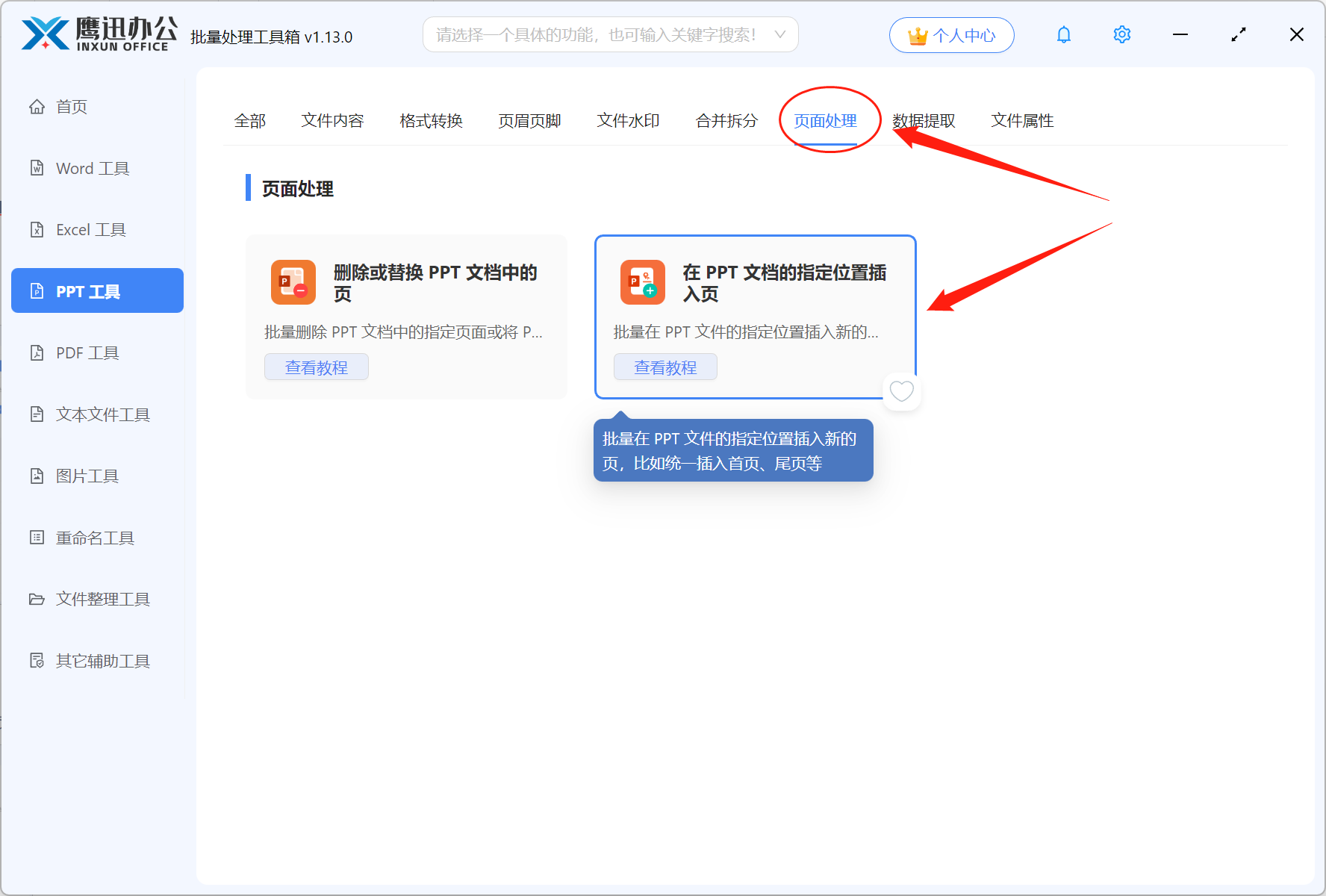Screen dimensions: 1326x896
Task: Switch to the 文件水印 tab
Action: (x=628, y=121)
